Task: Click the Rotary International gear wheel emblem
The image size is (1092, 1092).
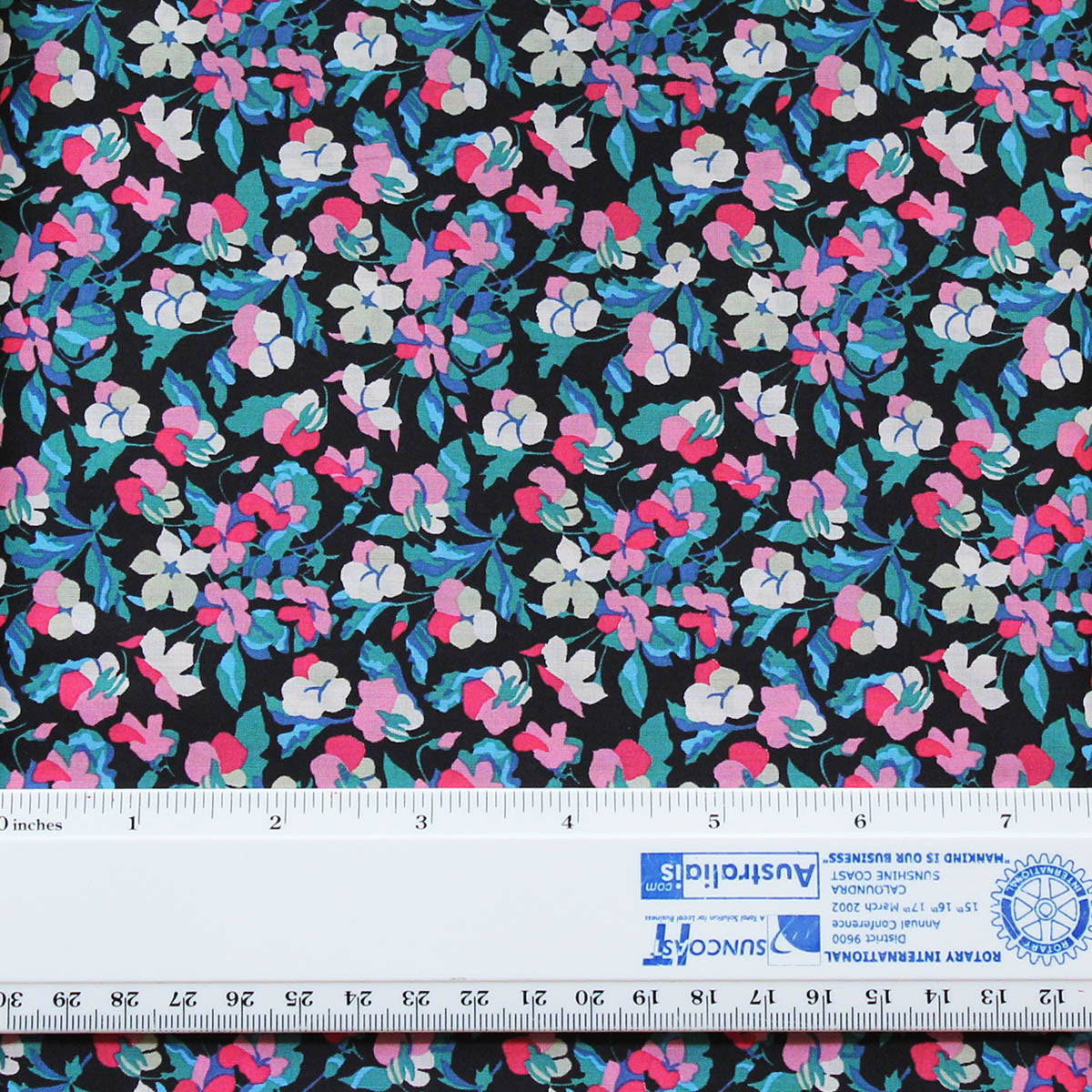Action: pos(1039,909)
